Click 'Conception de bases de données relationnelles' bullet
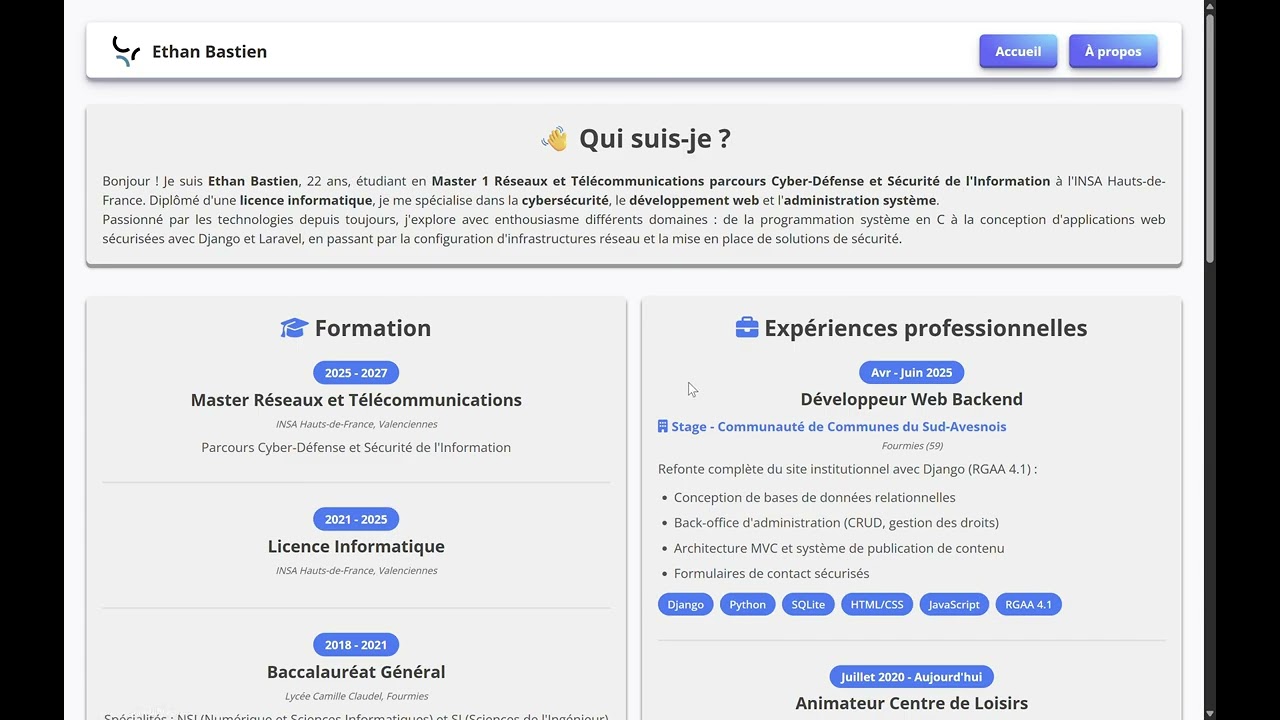1280x720 pixels. 815,497
